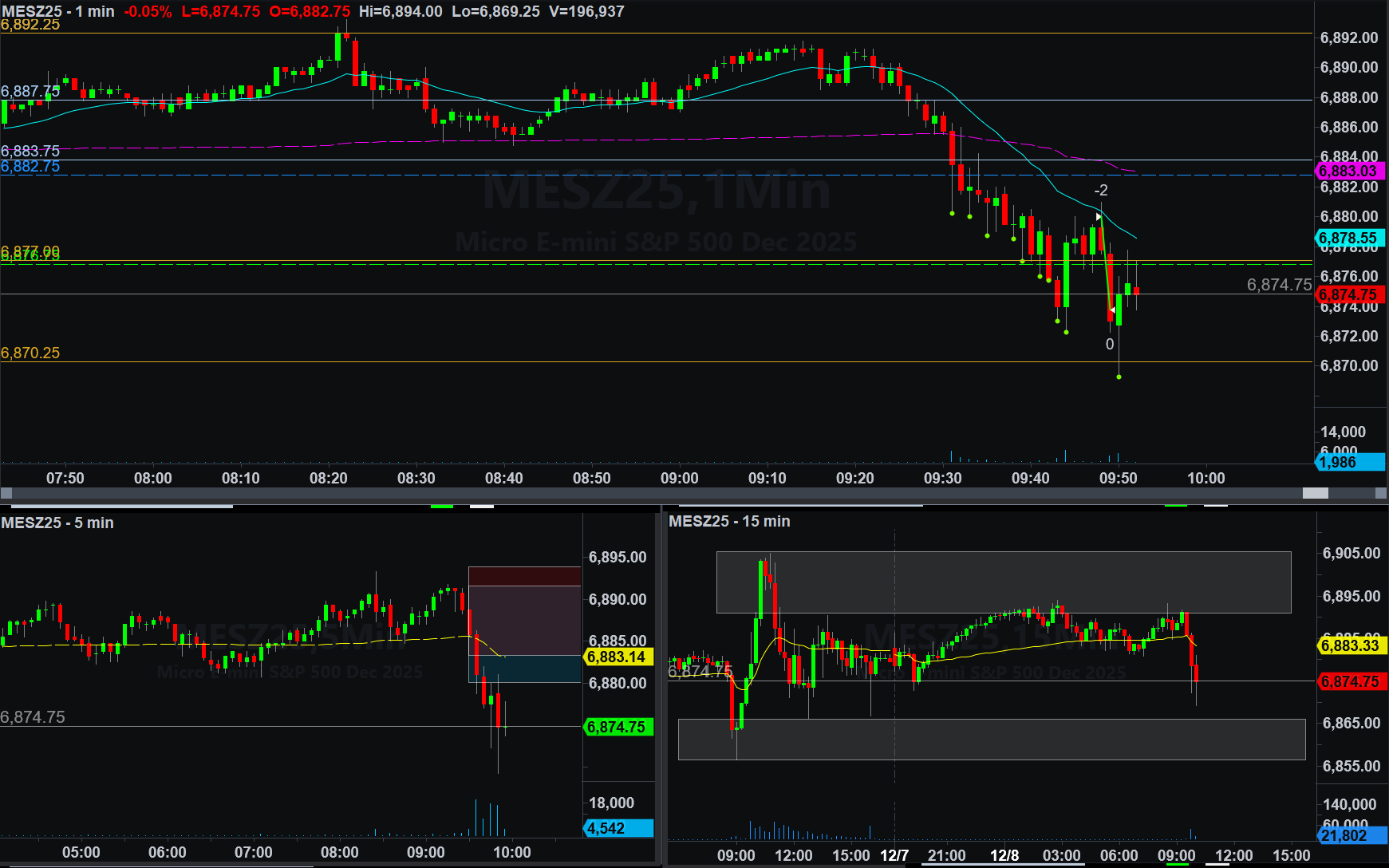Click the horizontal scrollbar thumb of the 1 min chart

[x=1315, y=493]
